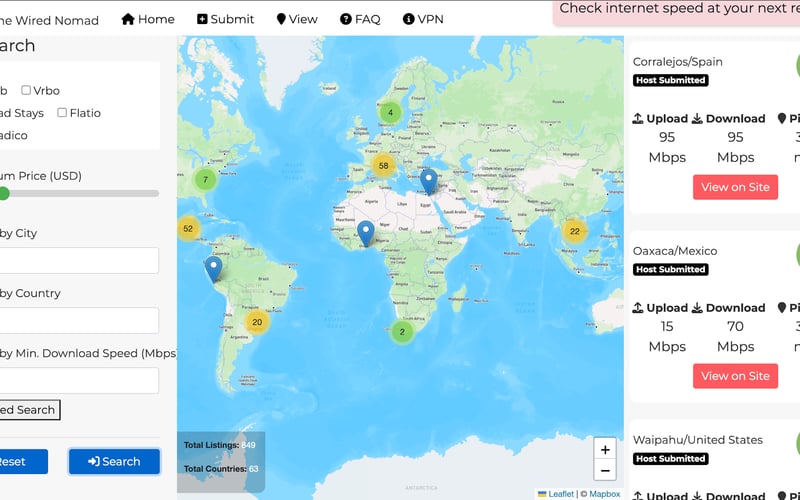Click the Corralejos/Spain listing title
The width and height of the screenshot is (800, 500).
point(678,62)
